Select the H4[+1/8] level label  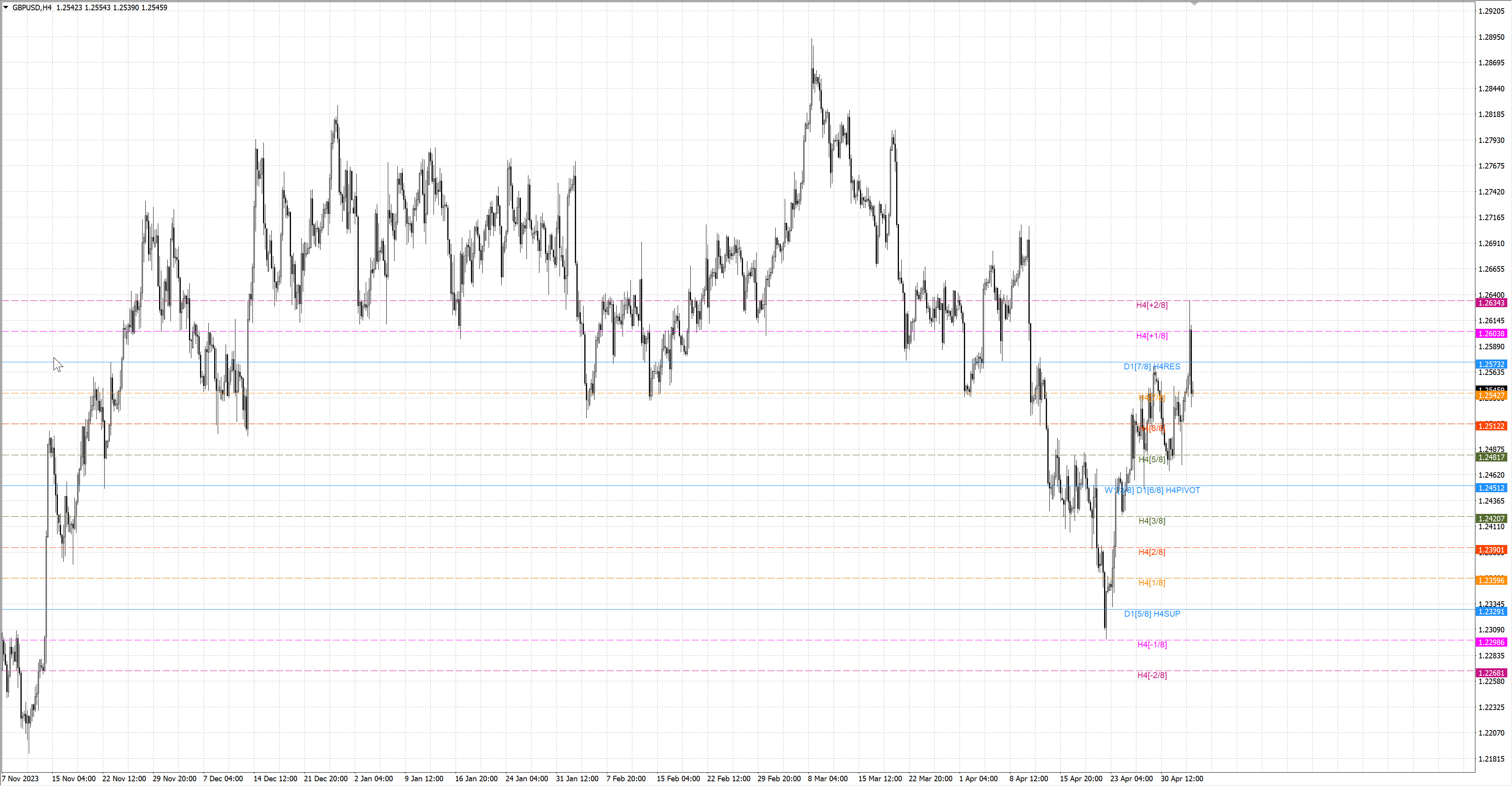click(1152, 336)
